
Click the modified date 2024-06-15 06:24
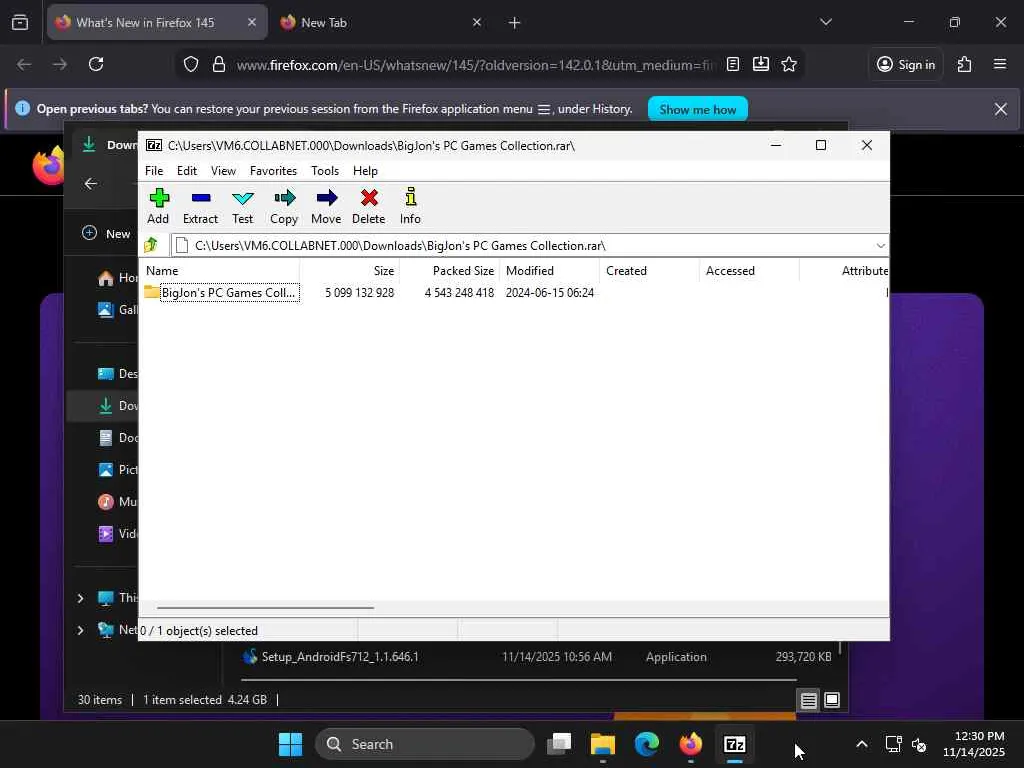(x=550, y=293)
